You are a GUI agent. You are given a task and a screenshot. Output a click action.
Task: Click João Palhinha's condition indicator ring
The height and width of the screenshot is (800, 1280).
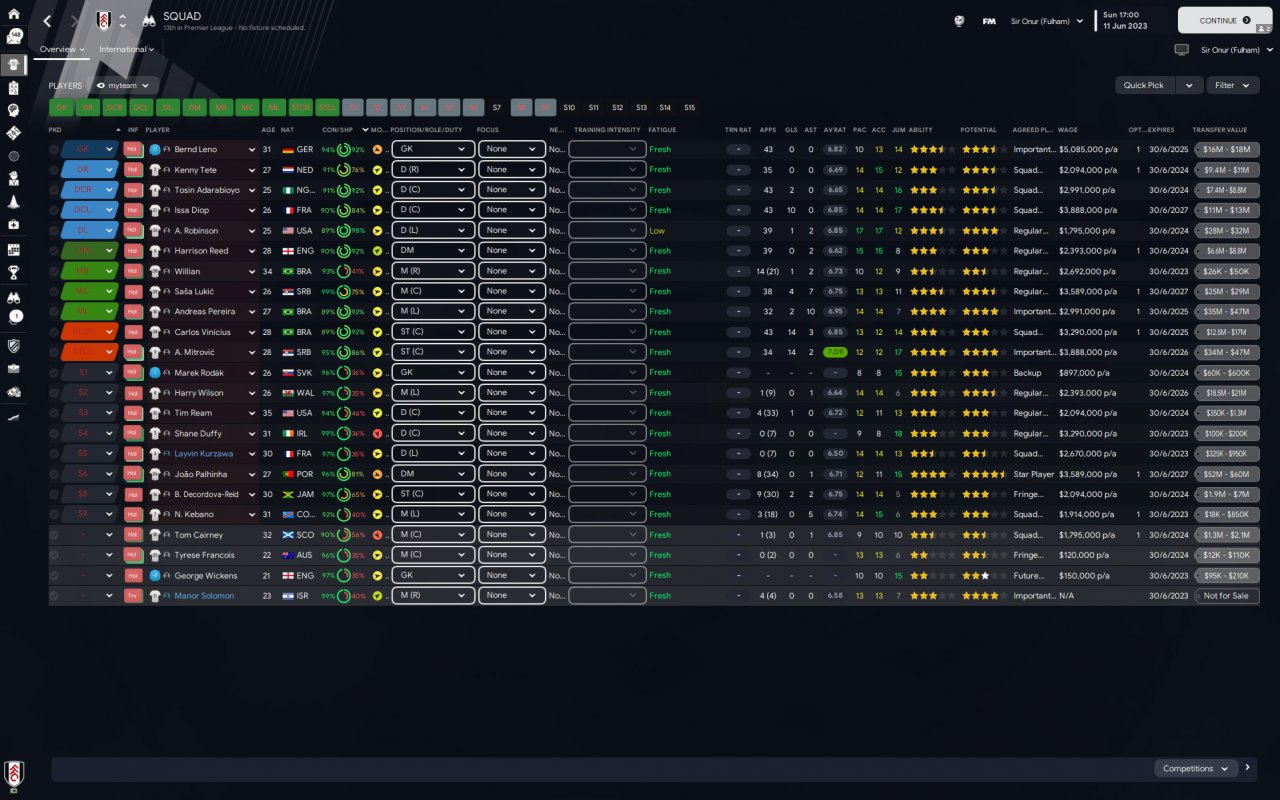(343, 474)
